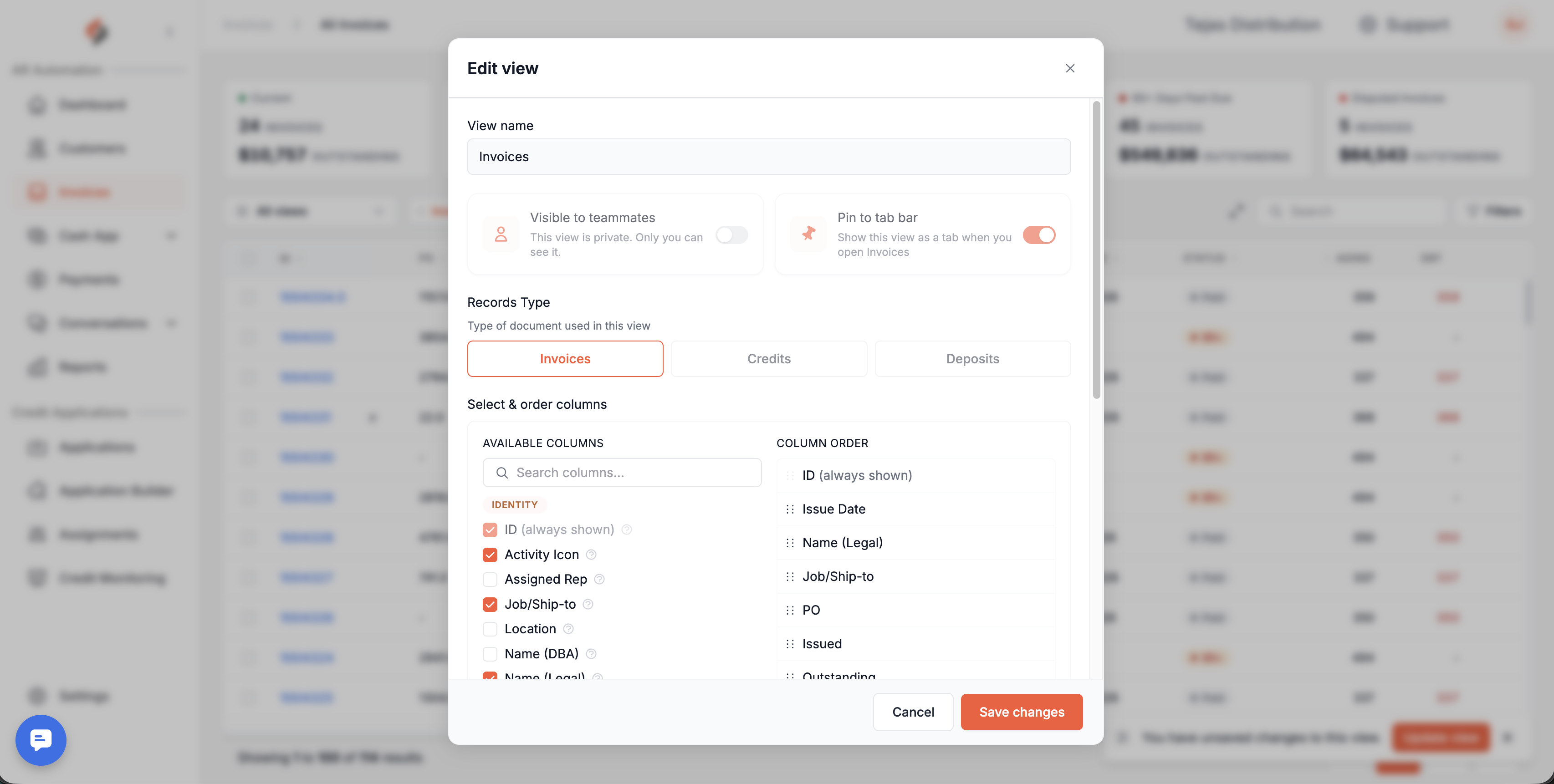
Task: Click drag handle for PO row
Action: [x=790, y=611]
